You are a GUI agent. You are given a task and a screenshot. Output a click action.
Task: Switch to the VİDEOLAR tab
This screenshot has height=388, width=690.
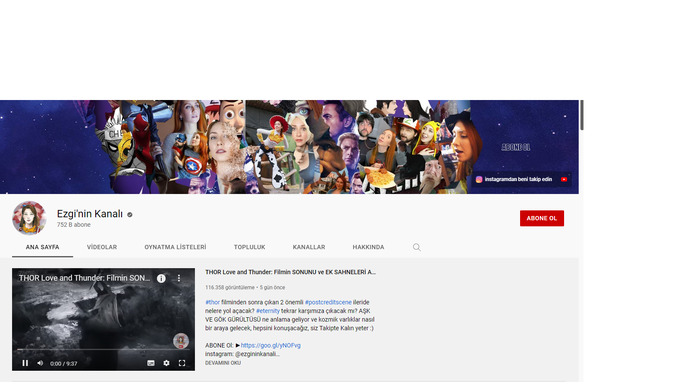pos(102,247)
